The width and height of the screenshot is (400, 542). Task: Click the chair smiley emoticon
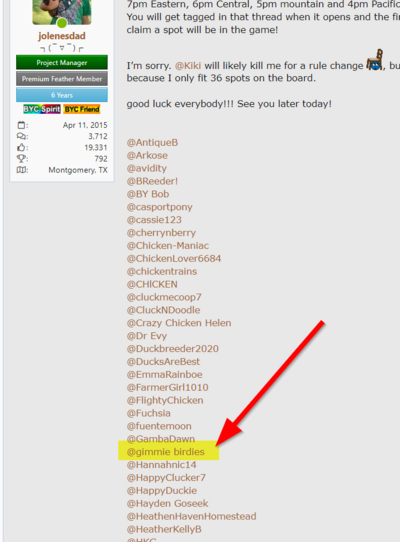[375, 59]
